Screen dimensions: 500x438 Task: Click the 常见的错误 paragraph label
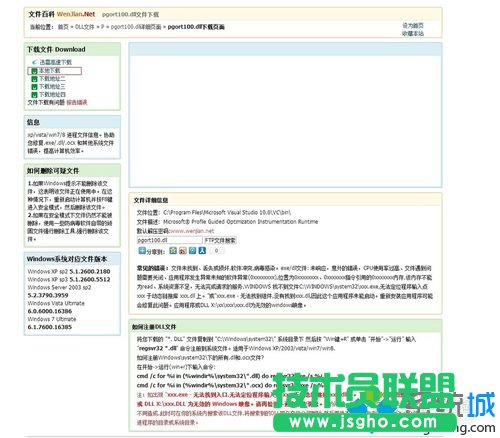pyautogui.click(x=153, y=268)
